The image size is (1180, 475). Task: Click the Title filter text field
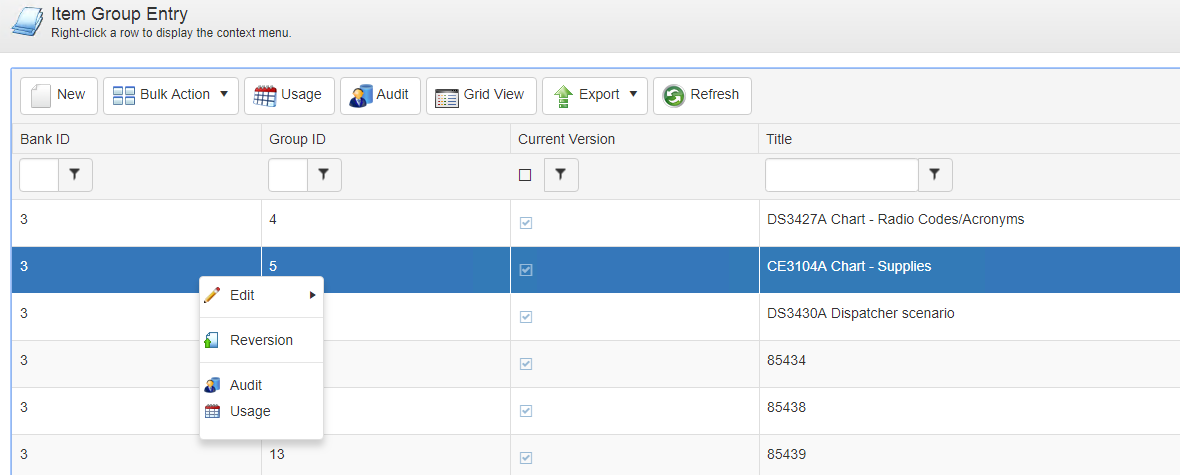pyautogui.click(x=841, y=175)
